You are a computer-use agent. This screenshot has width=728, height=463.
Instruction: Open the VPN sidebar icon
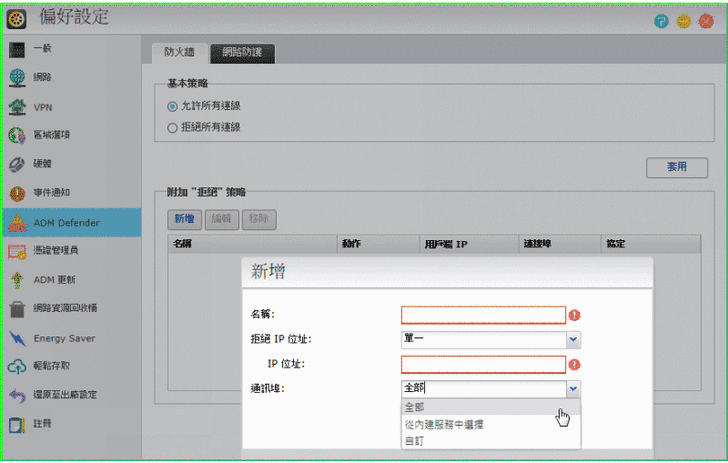[17, 107]
